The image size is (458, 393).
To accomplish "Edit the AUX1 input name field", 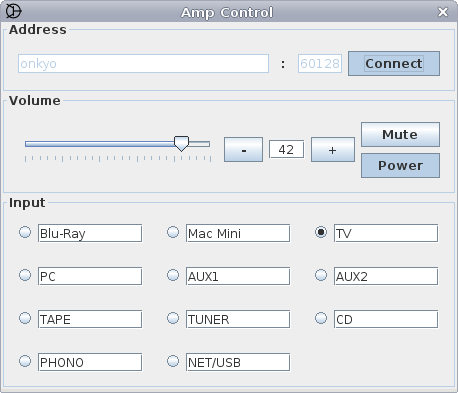I will point(238,276).
